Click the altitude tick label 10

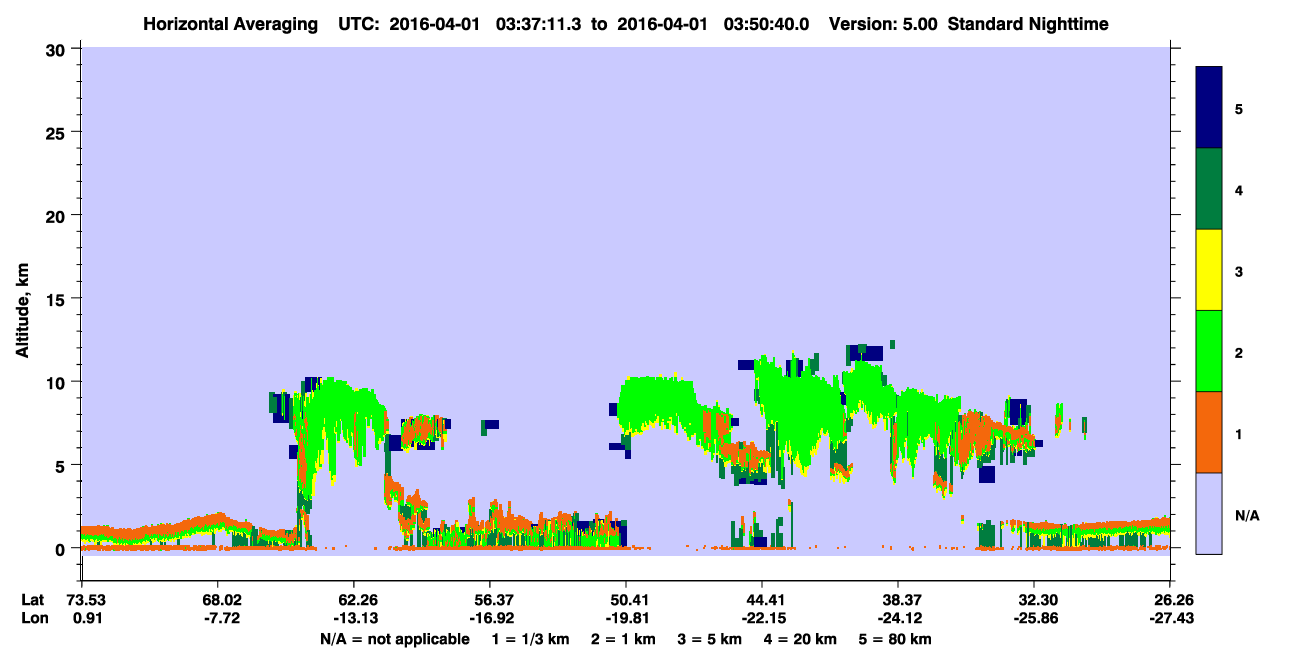[x=58, y=382]
